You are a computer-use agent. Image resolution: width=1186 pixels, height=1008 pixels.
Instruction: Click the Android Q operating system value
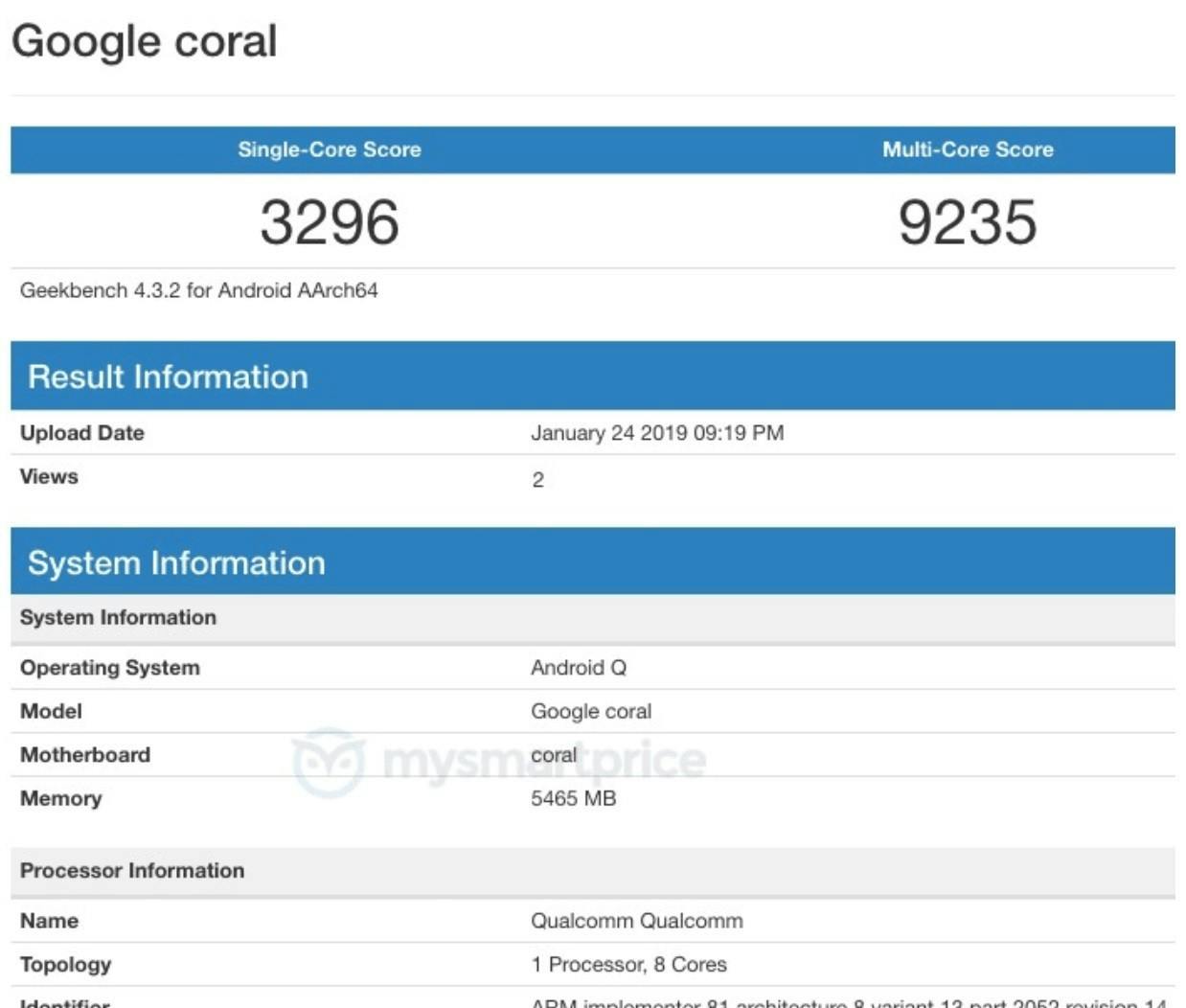578,668
